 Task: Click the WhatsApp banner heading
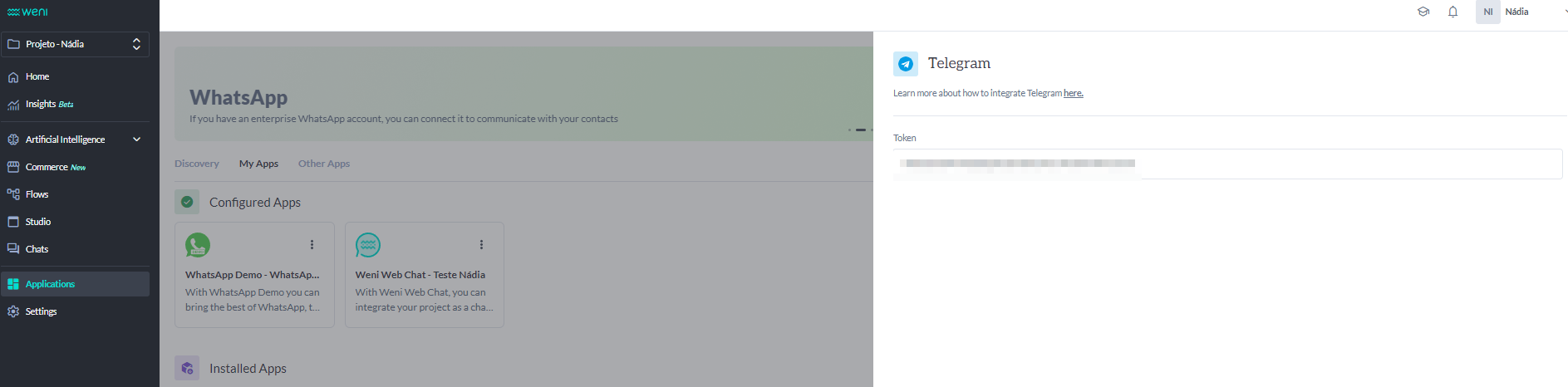click(x=238, y=97)
